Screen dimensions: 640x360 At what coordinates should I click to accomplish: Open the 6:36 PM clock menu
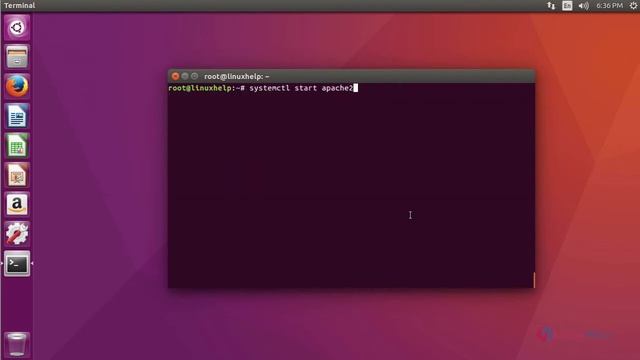tap(609, 5)
